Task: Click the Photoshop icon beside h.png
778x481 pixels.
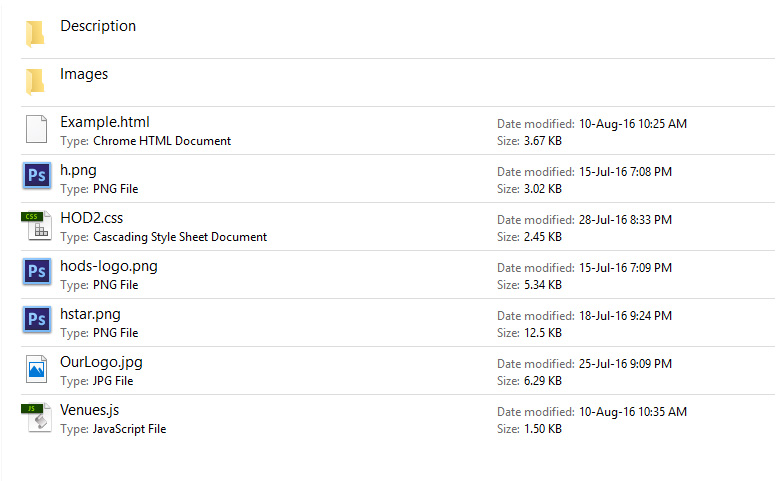Action: coord(37,176)
